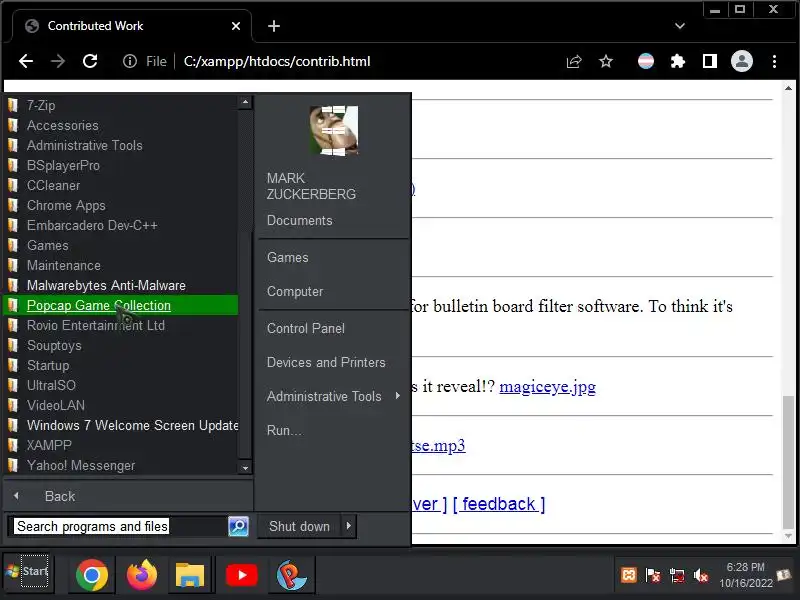Click the Start button

(27, 571)
